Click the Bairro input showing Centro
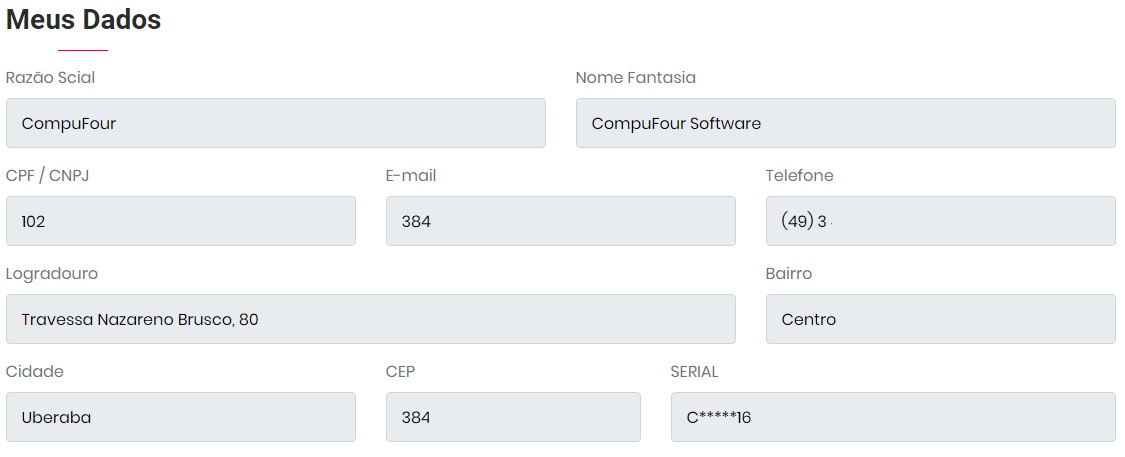Screen dimensions: 1125x457 (x=940, y=319)
